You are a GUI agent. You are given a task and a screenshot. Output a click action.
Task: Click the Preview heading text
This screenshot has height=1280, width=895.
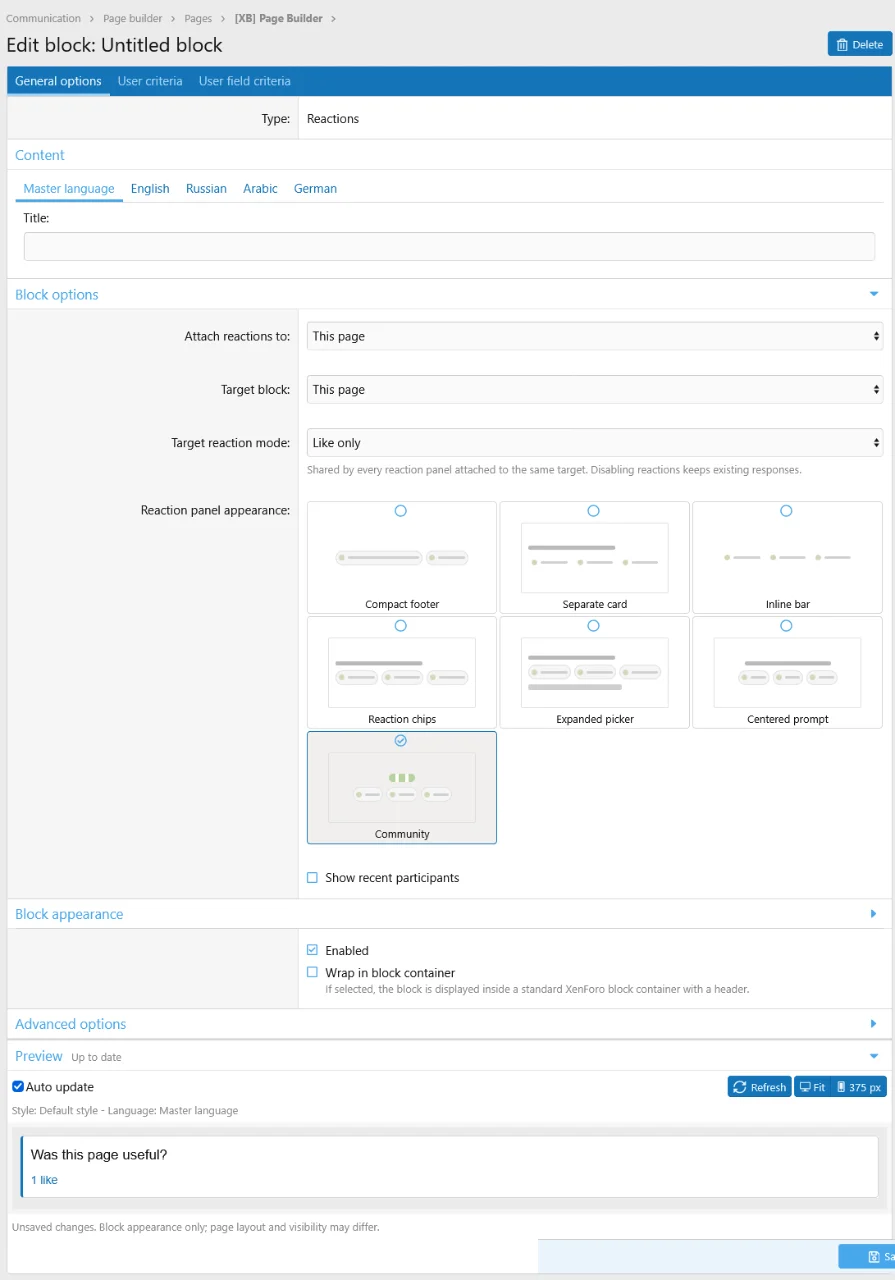(39, 1056)
